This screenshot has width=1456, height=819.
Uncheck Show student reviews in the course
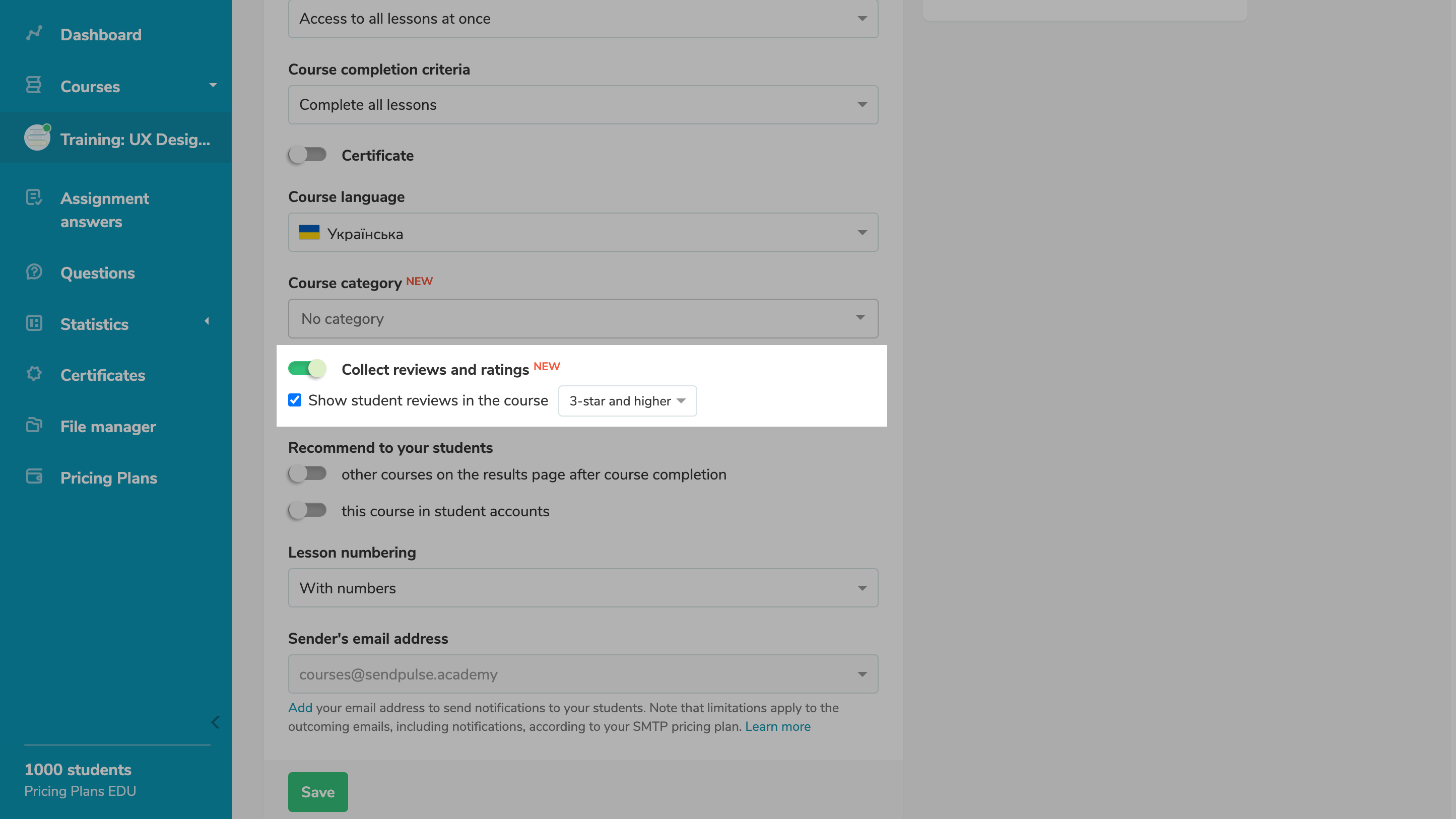tap(295, 400)
